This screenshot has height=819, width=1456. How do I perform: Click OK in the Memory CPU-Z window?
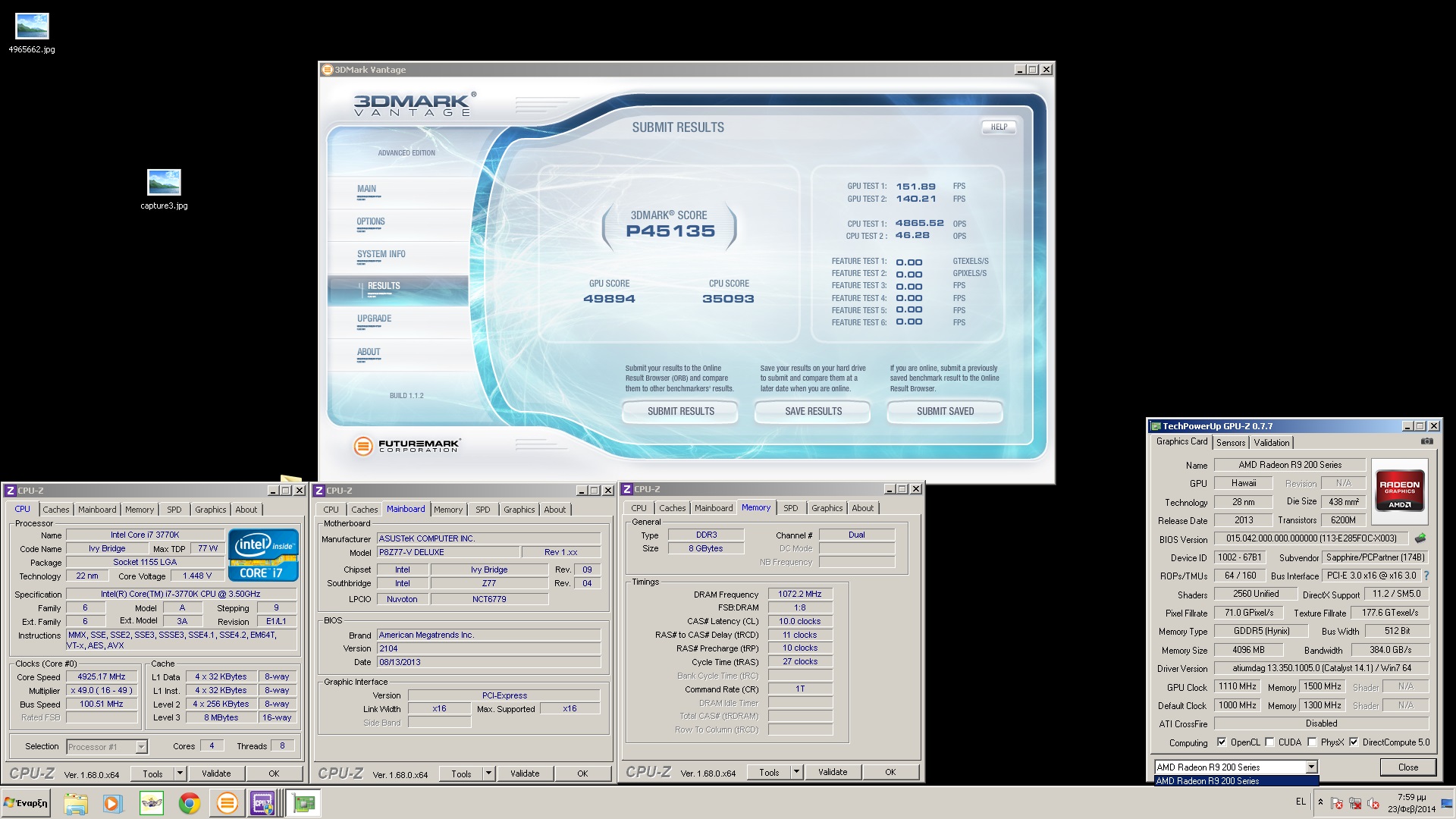tap(890, 772)
